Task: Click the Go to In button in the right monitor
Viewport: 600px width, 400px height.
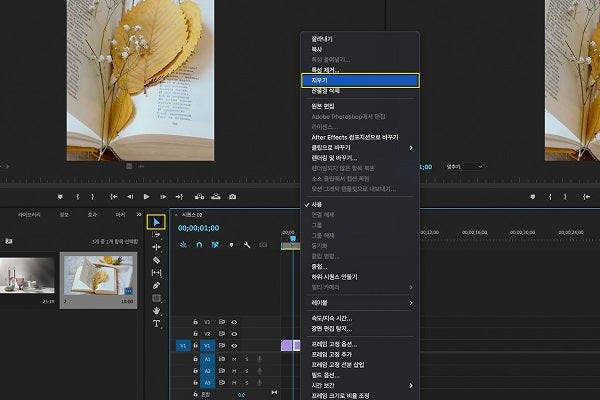Action: pos(586,197)
